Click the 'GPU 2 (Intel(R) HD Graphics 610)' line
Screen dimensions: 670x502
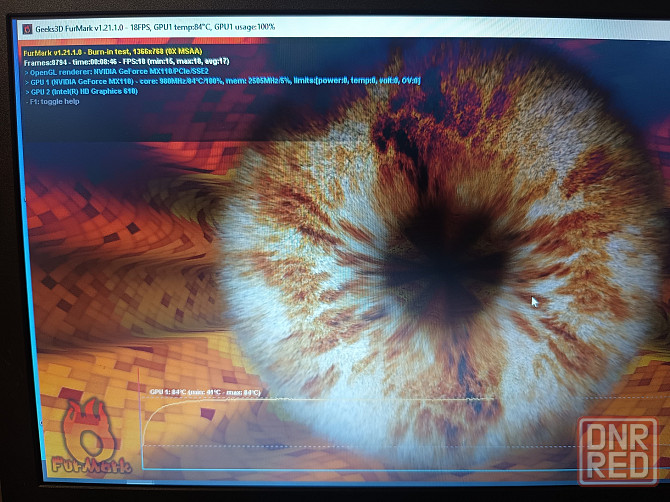tap(81, 91)
